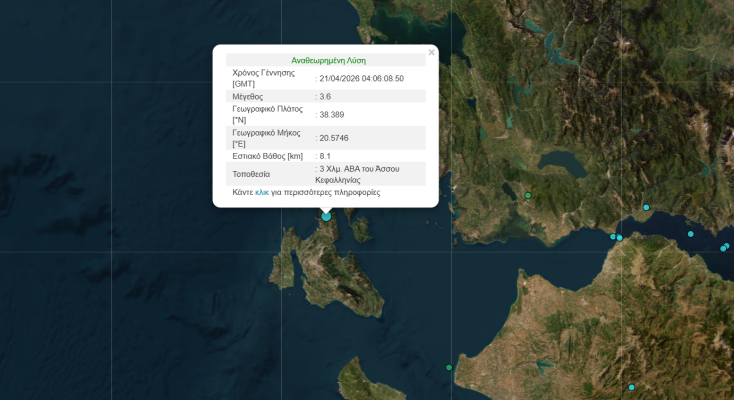
Task: Select green marker north of Gulf of Patras
Action: coord(528,196)
